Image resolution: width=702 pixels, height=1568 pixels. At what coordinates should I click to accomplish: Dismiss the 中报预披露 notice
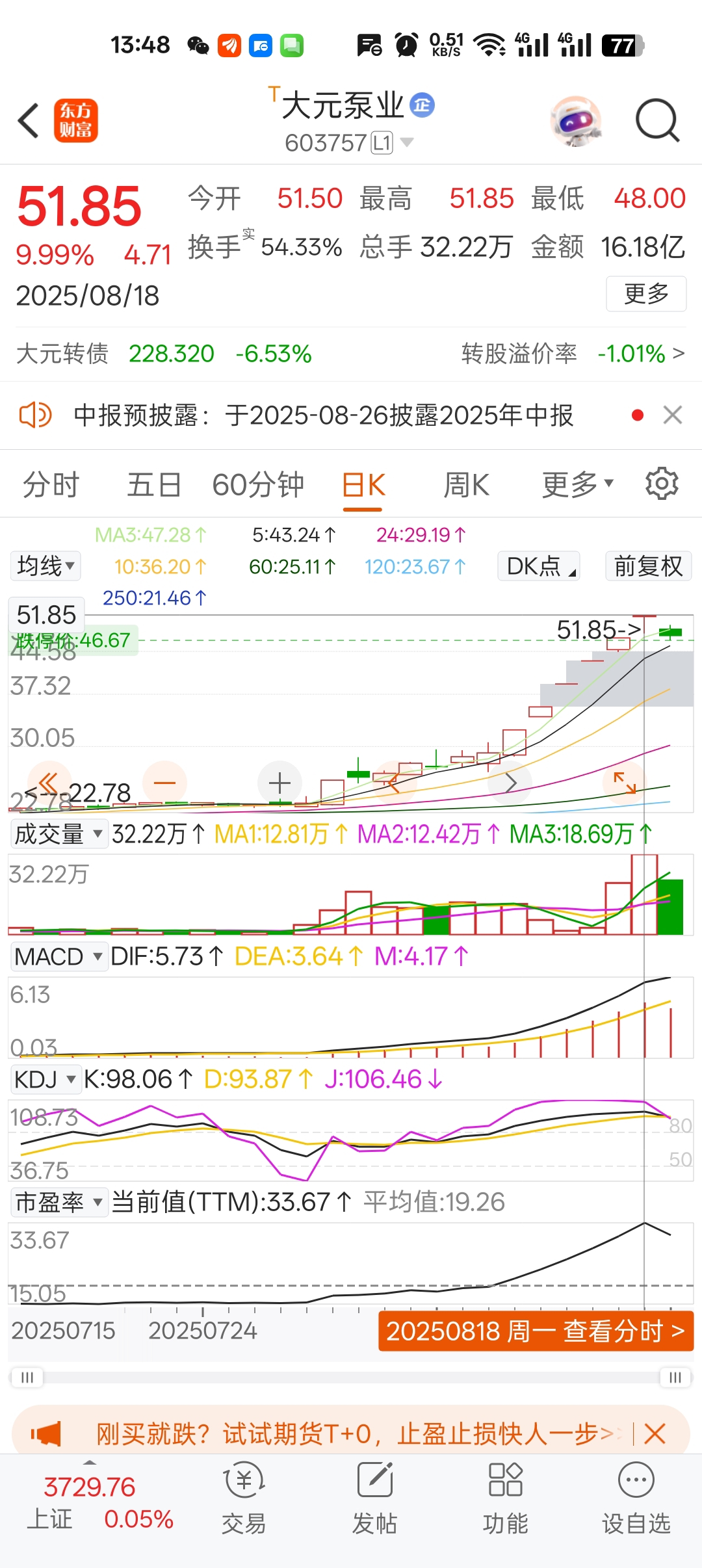click(x=673, y=415)
